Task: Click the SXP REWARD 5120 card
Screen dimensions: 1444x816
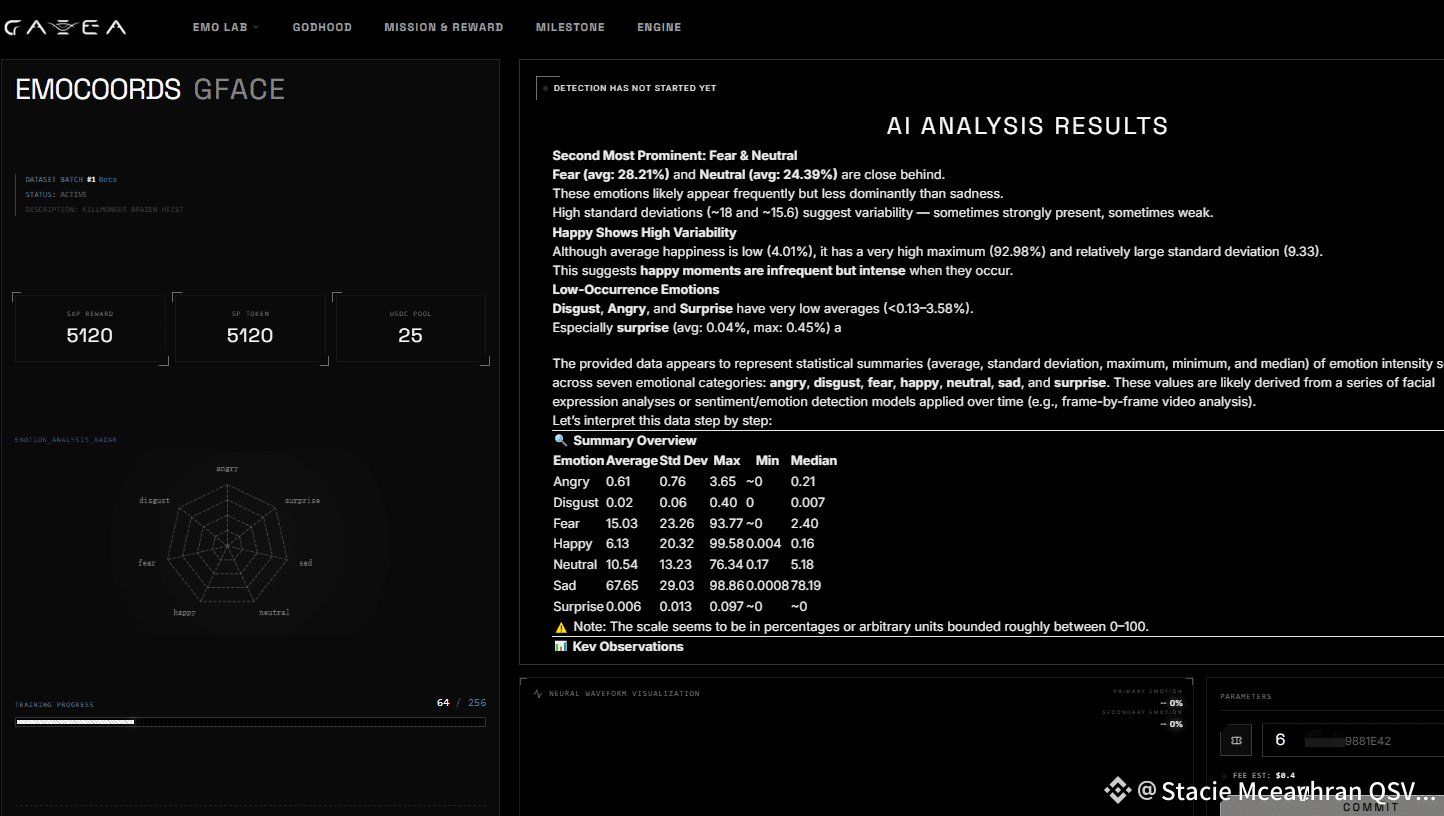Action: tap(90, 327)
